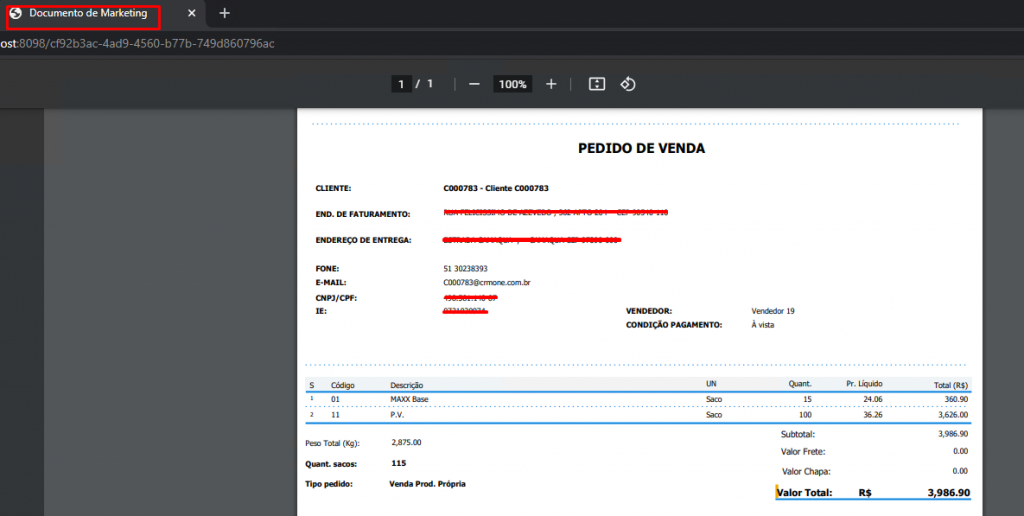Close the Documento de Marketing tab

coord(192,14)
